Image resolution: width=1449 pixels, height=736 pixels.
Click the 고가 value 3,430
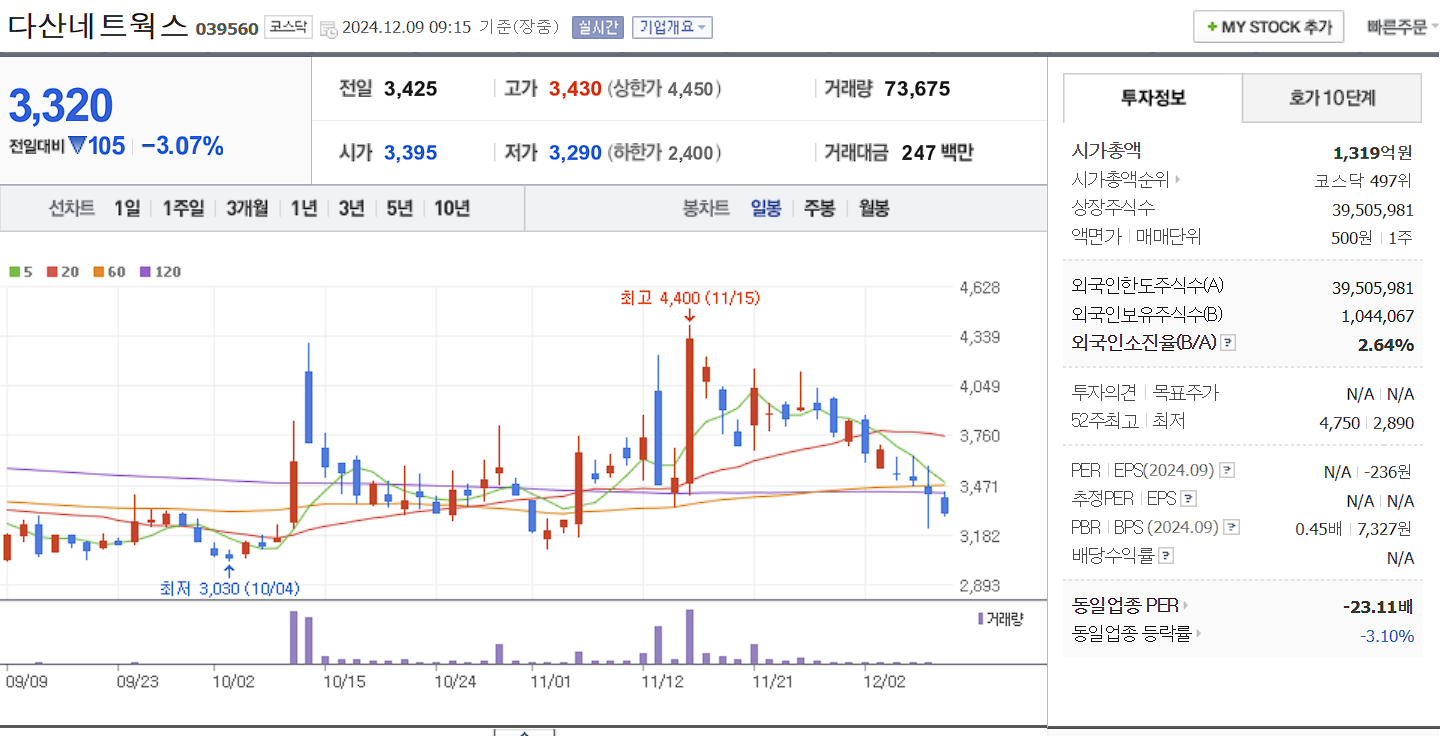(575, 89)
